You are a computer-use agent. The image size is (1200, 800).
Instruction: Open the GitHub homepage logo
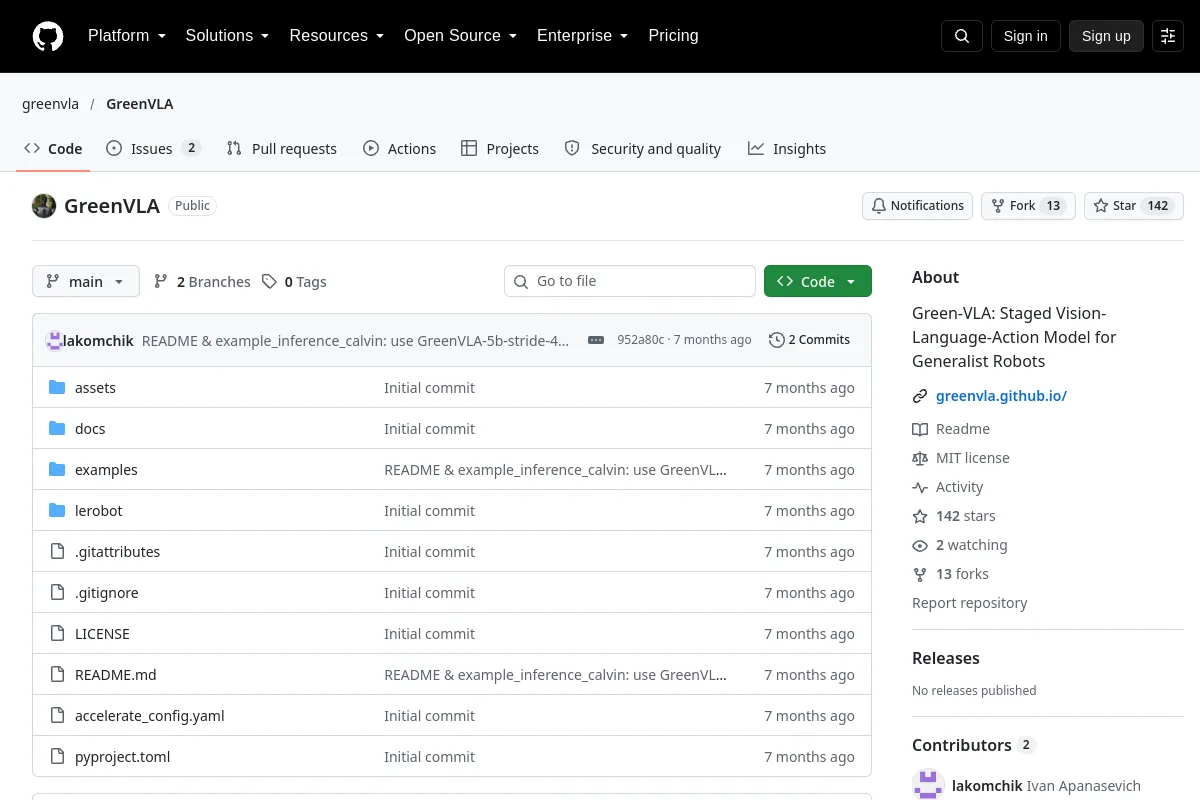[x=48, y=36]
